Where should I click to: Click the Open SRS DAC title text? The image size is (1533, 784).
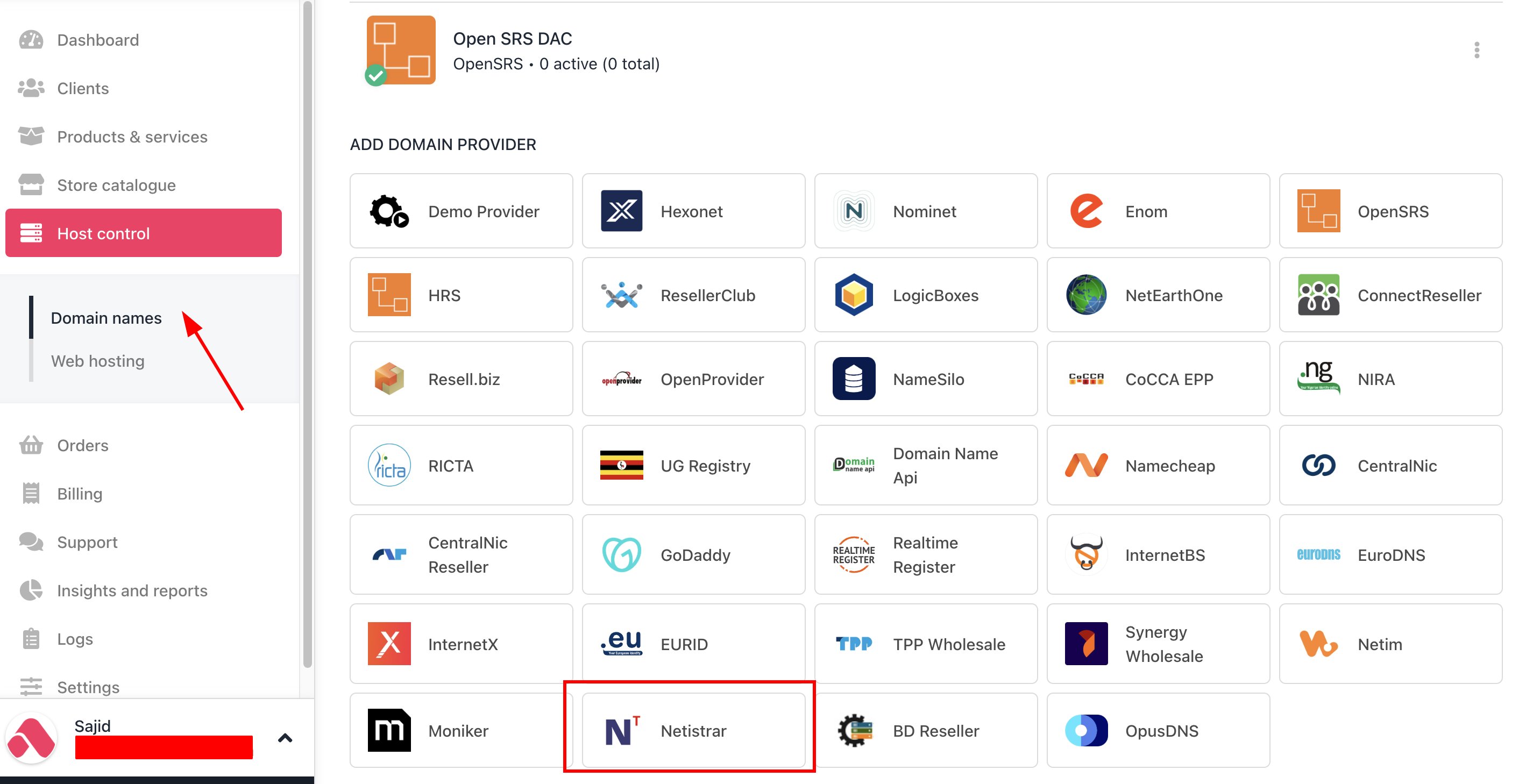512,39
